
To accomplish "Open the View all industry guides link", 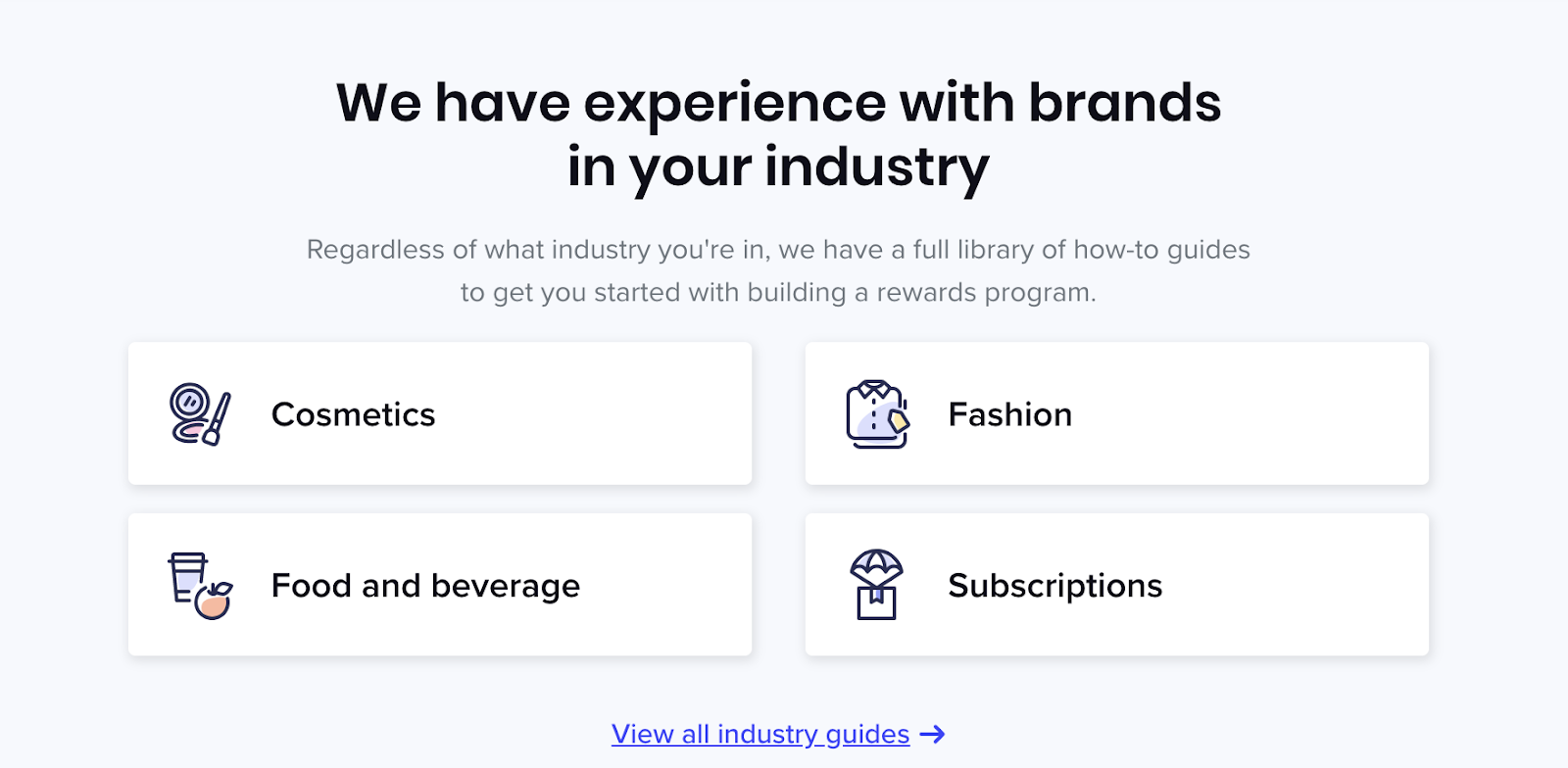I will tap(760, 734).
